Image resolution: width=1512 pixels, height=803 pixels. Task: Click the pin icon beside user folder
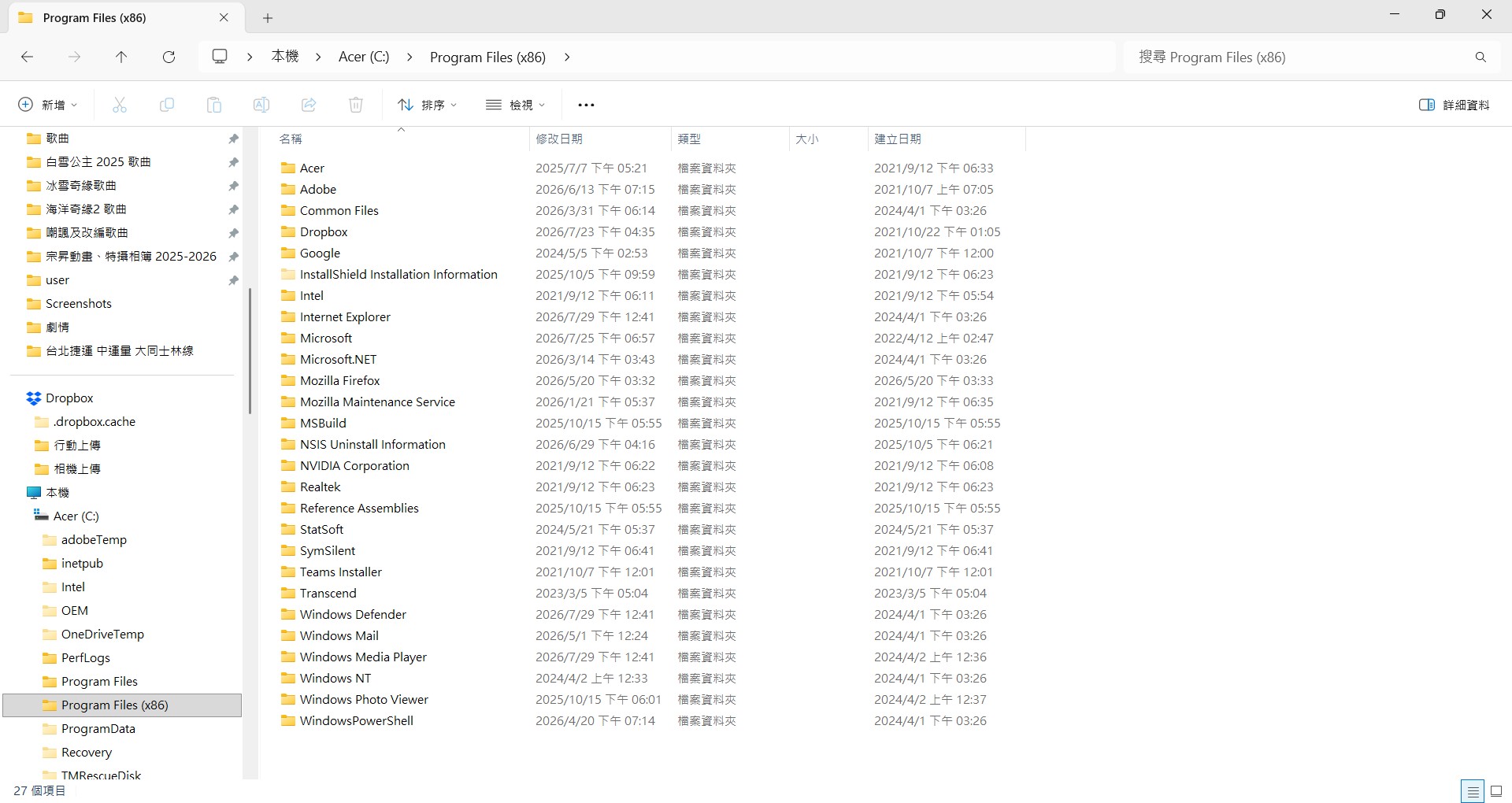click(x=233, y=280)
